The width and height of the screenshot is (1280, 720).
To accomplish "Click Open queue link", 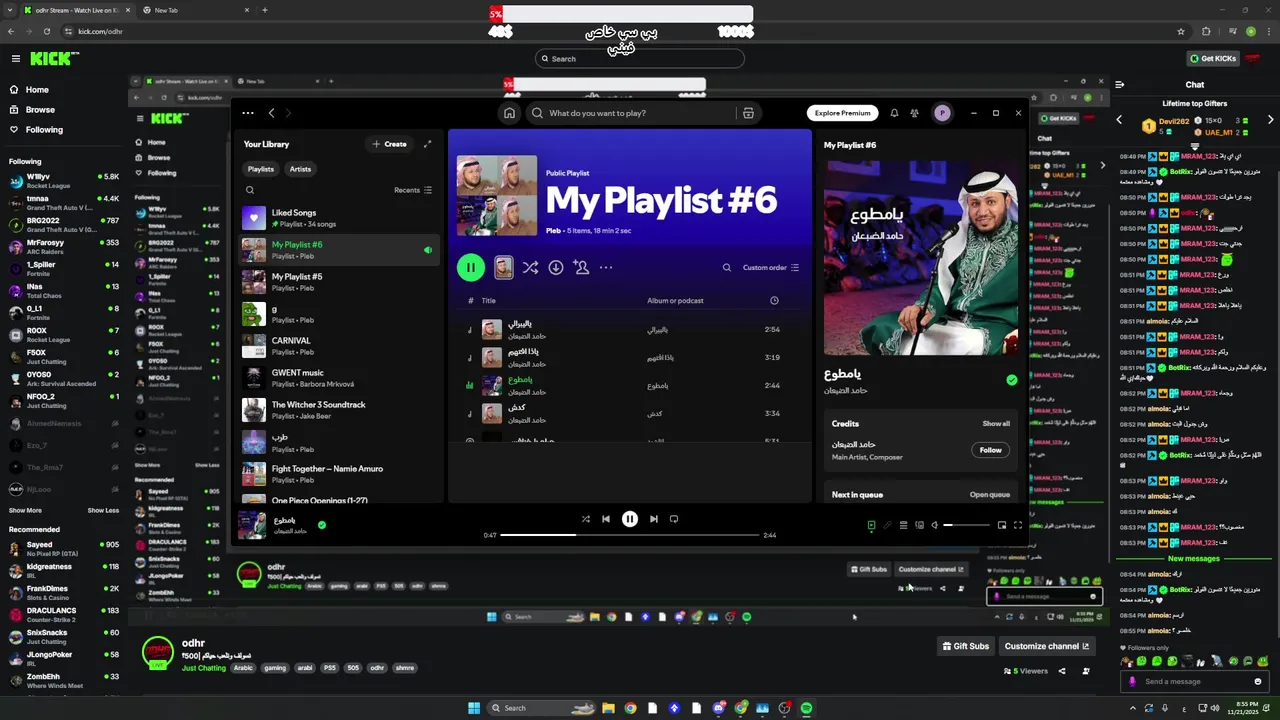I will click(x=990, y=494).
